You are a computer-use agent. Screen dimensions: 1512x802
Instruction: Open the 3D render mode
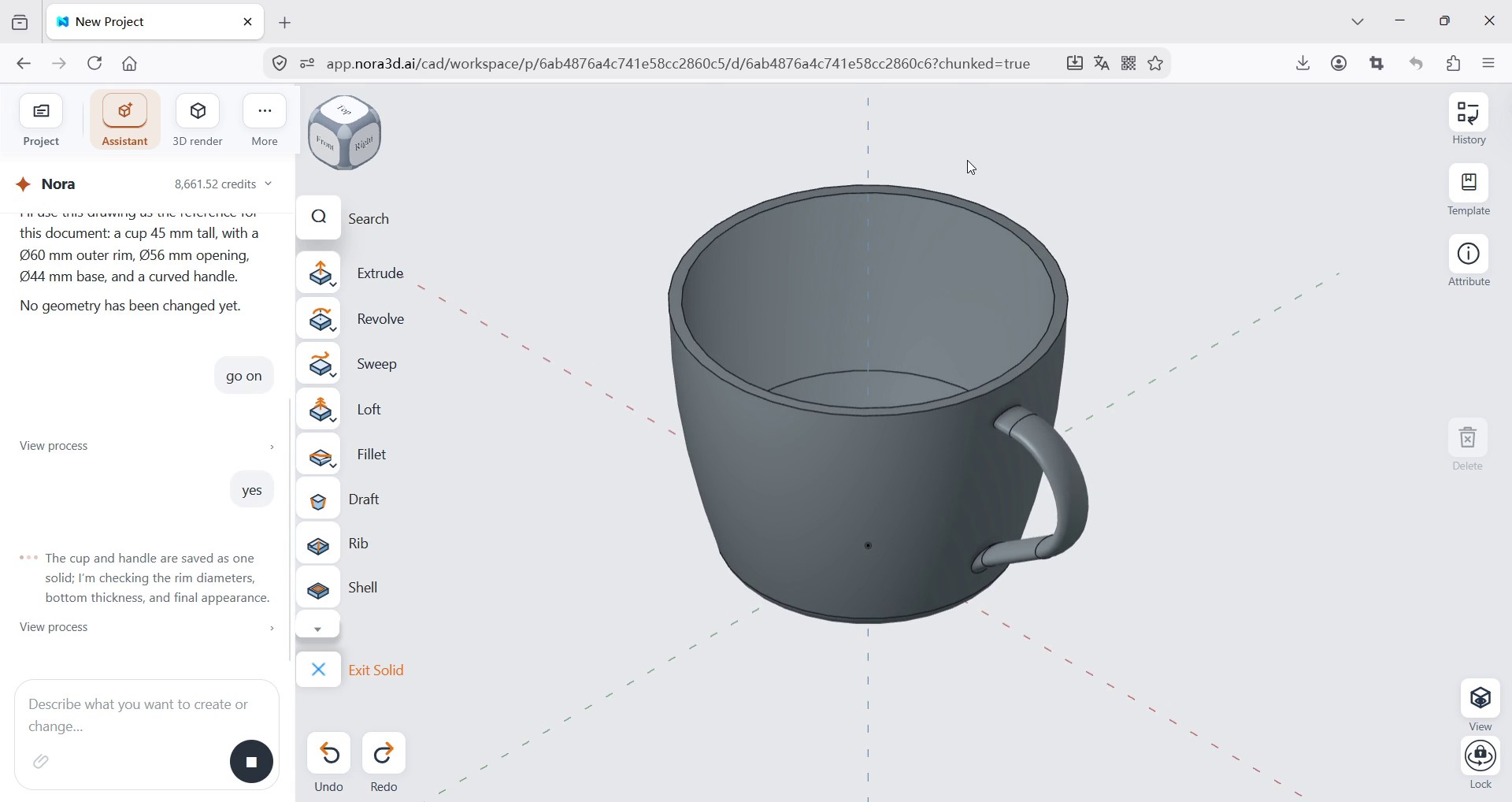(x=198, y=121)
